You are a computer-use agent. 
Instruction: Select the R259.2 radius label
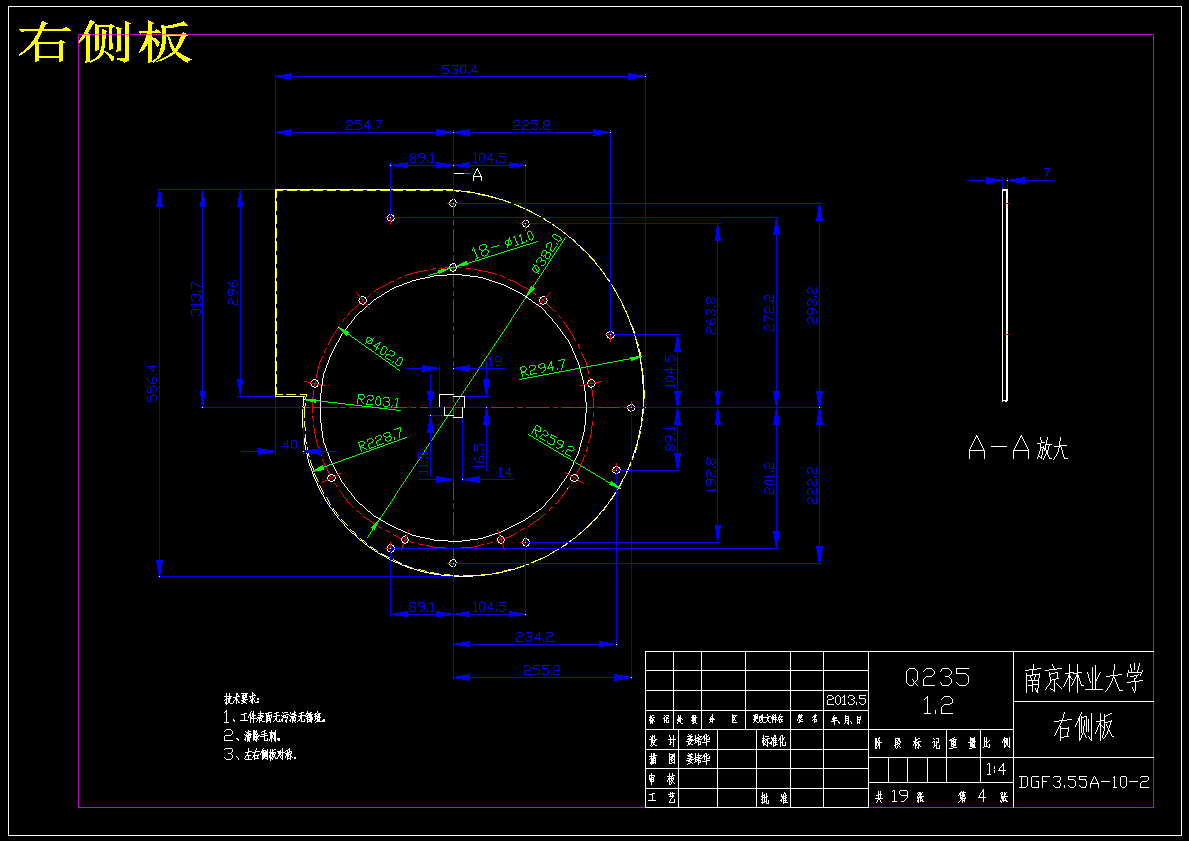(x=553, y=440)
